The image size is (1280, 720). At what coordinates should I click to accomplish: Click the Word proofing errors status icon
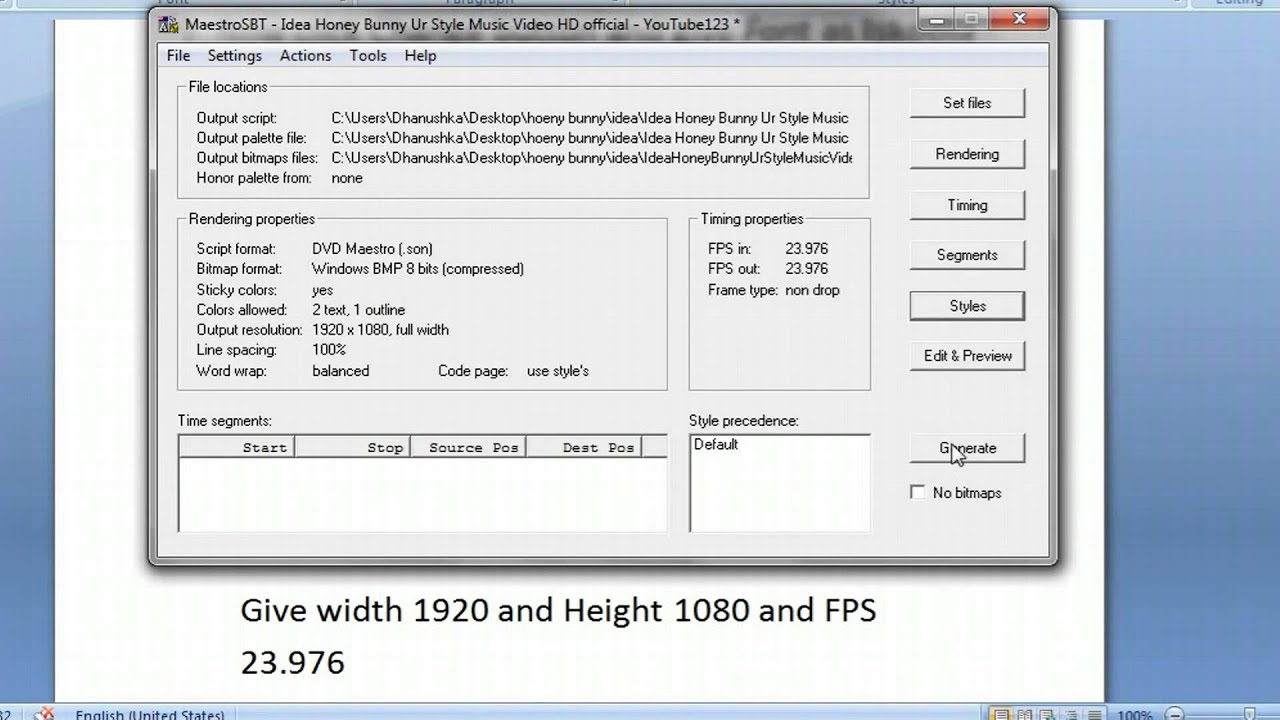click(x=44, y=714)
